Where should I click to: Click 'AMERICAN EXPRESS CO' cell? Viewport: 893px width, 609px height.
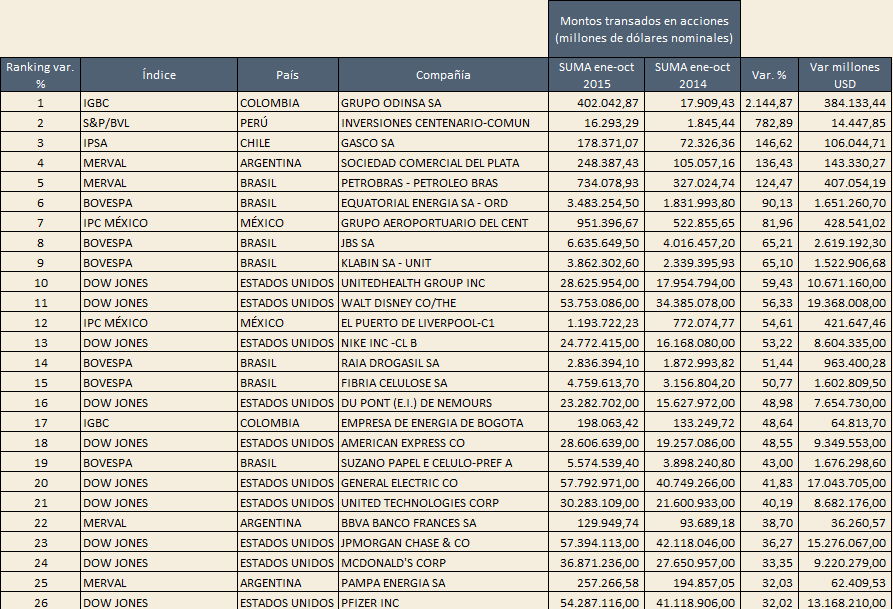[x=443, y=443]
